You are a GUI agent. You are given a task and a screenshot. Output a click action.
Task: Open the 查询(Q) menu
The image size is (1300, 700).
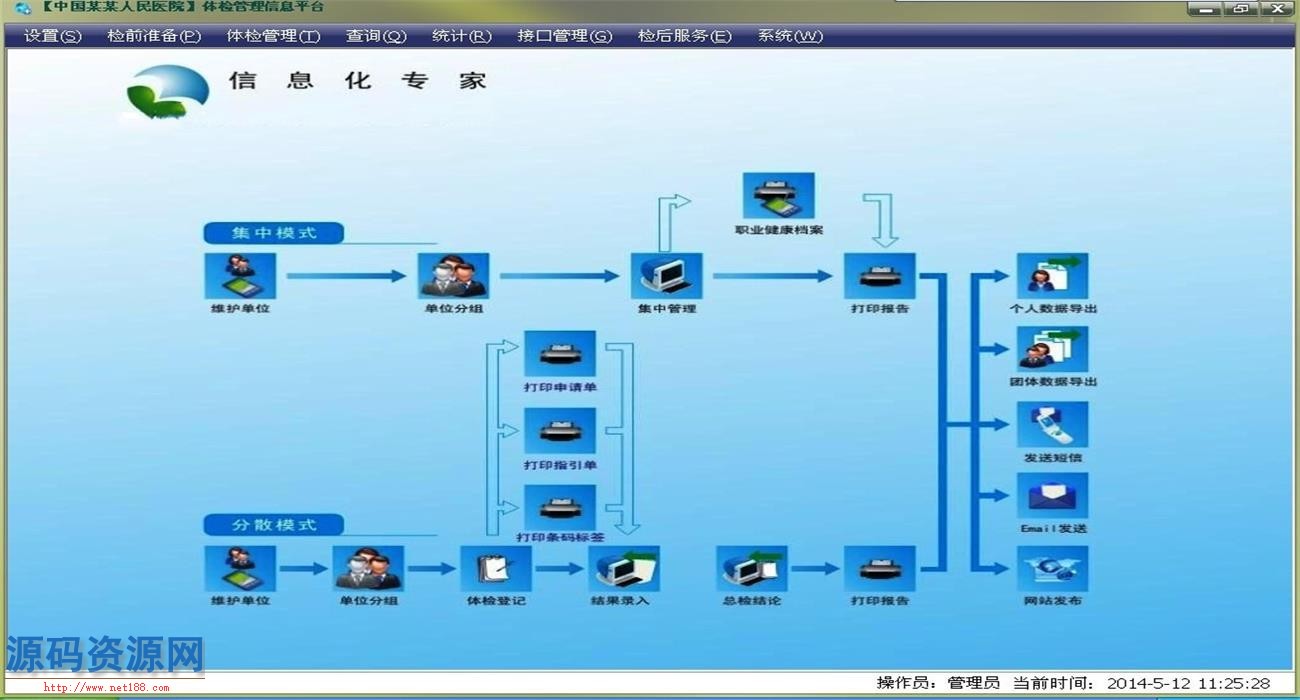[x=376, y=36]
